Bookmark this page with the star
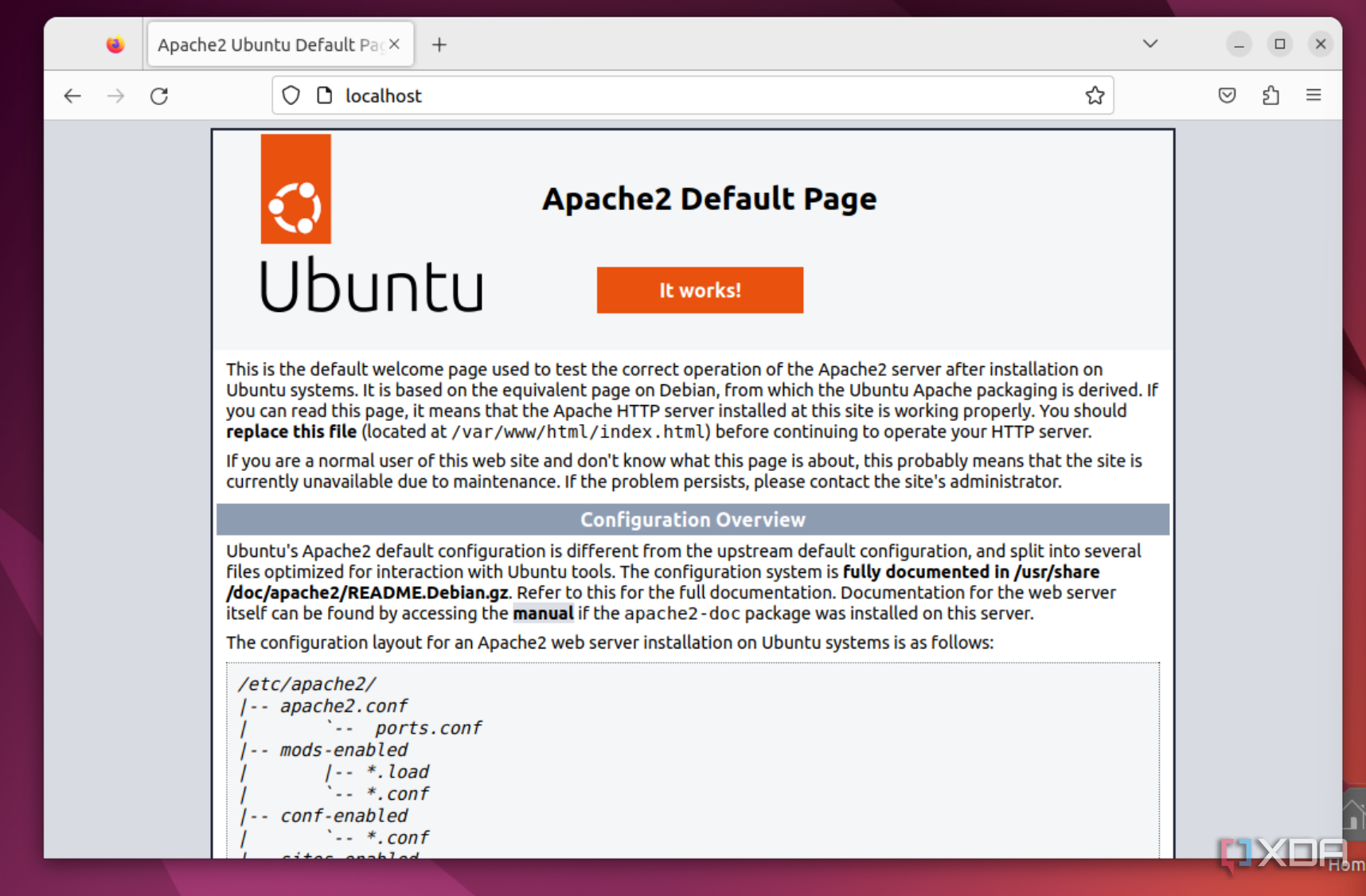The width and height of the screenshot is (1366, 896). pos(1095,95)
